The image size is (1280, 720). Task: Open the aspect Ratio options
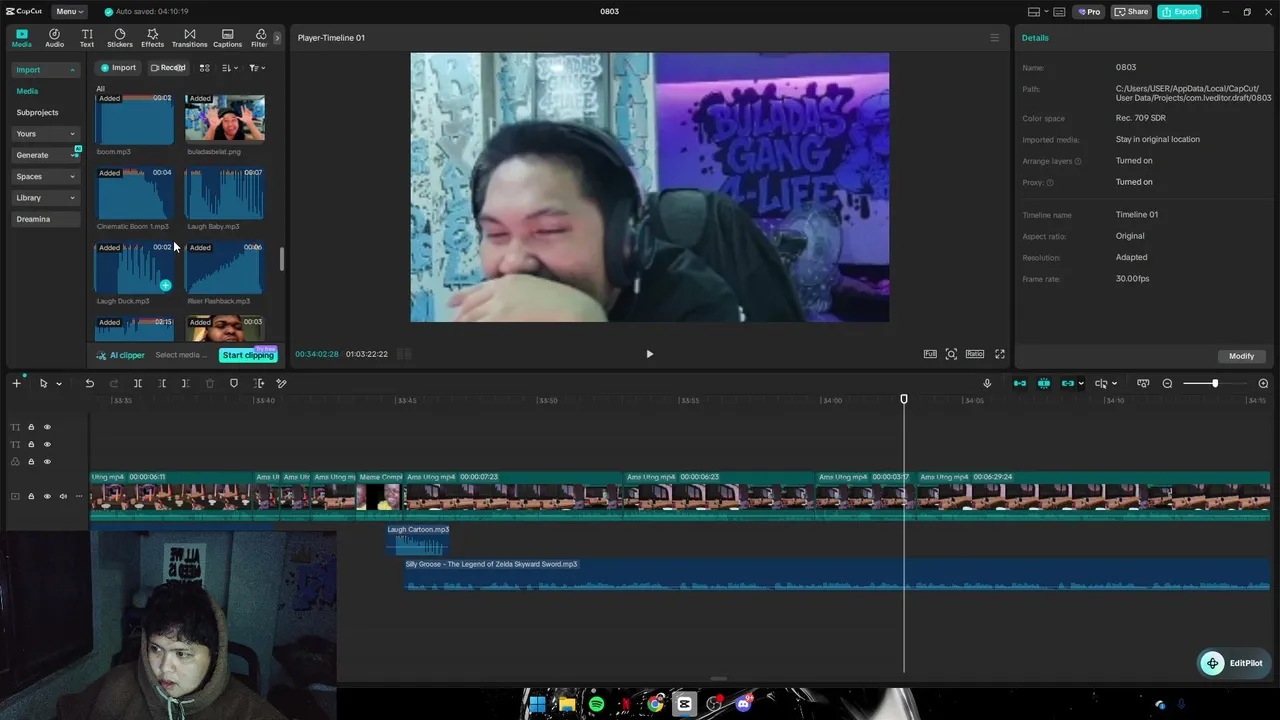click(x=974, y=354)
